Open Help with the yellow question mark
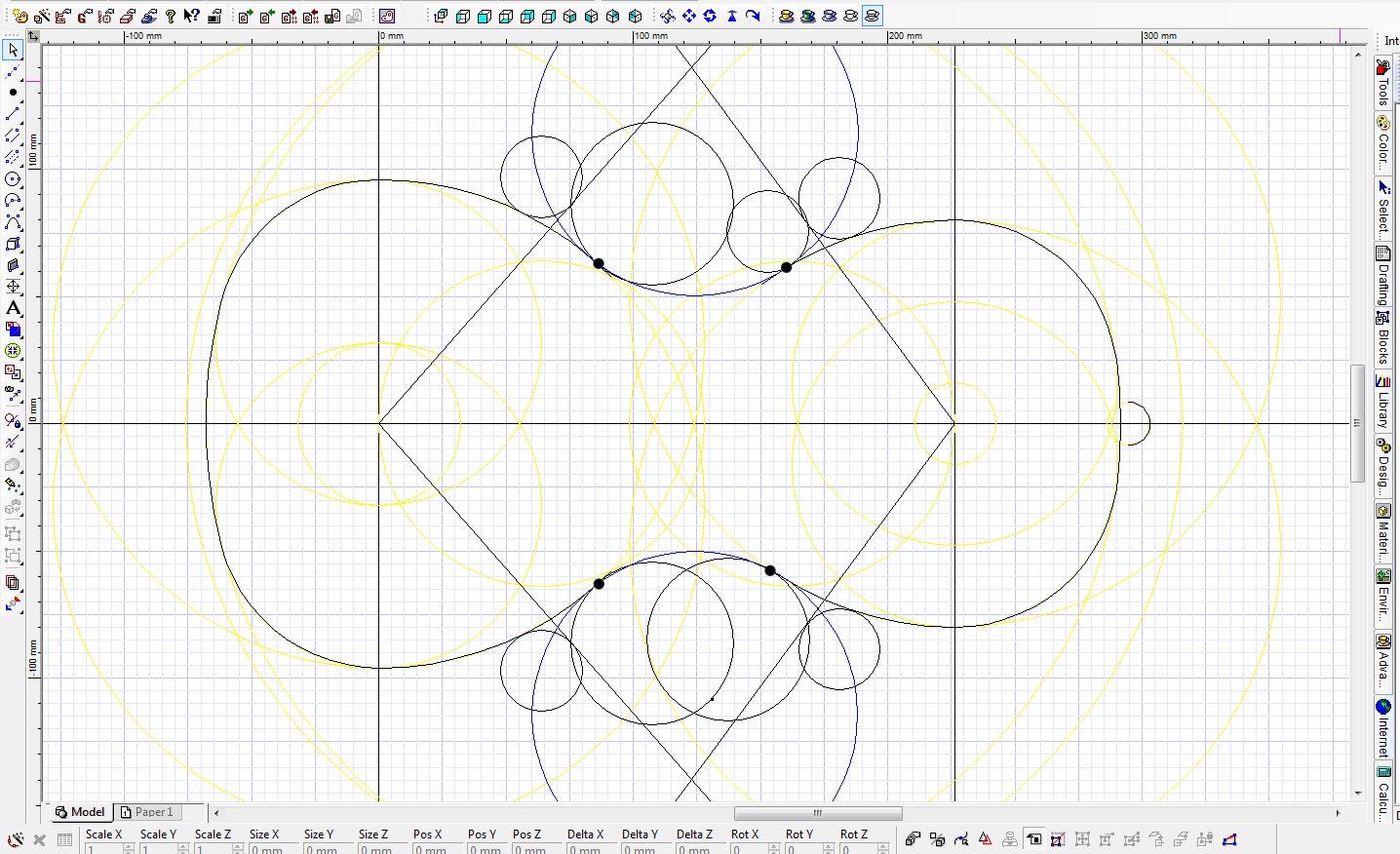1400x854 pixels. tap(171, 16)
